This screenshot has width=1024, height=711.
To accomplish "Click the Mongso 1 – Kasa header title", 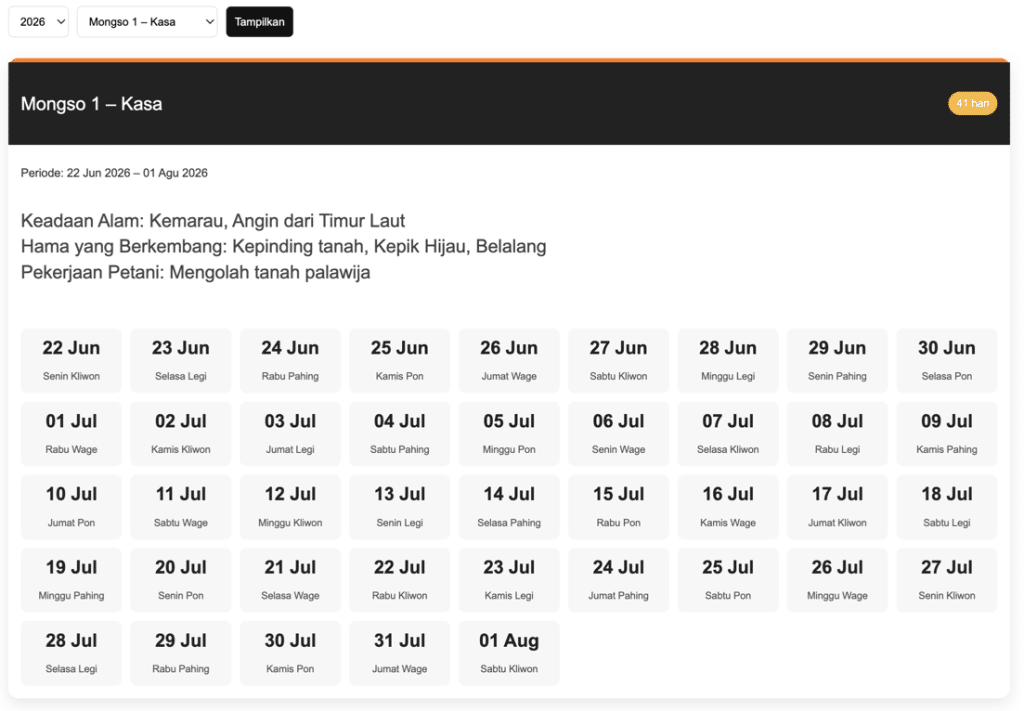I will click(91, 104).
